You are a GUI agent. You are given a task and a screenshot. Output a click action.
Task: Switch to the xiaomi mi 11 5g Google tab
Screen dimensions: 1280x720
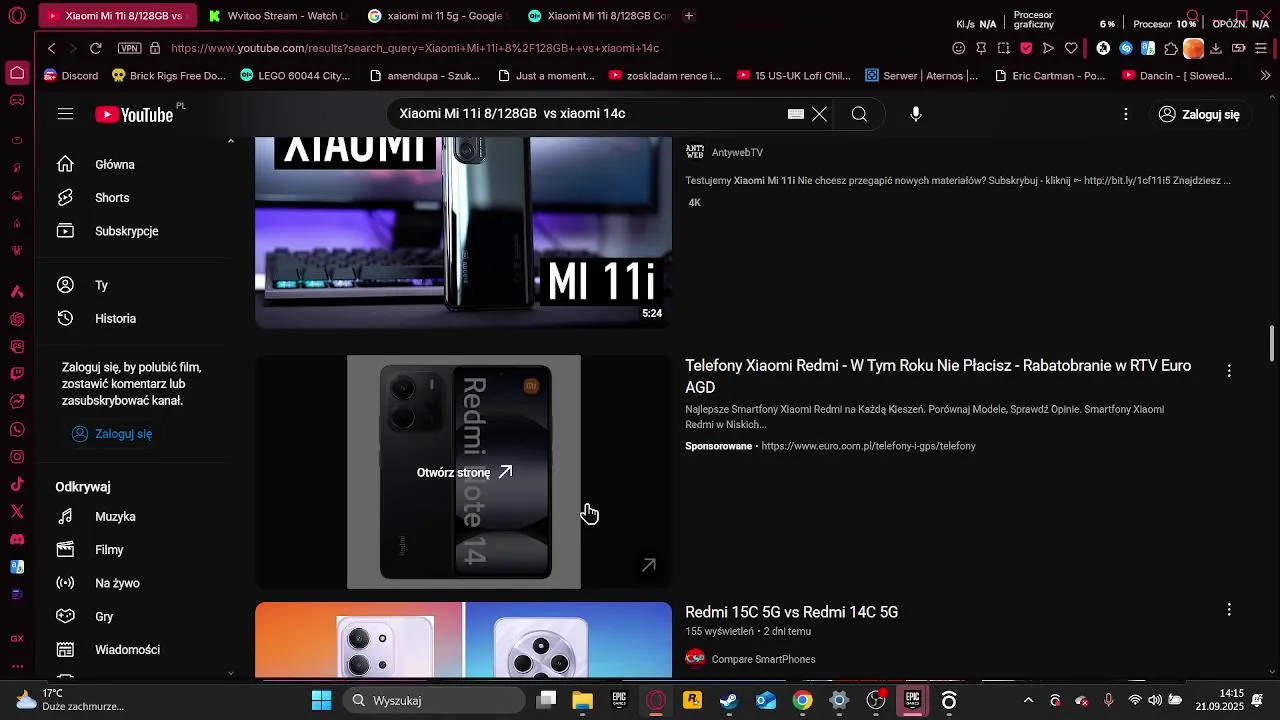click(x=436, y=16)
